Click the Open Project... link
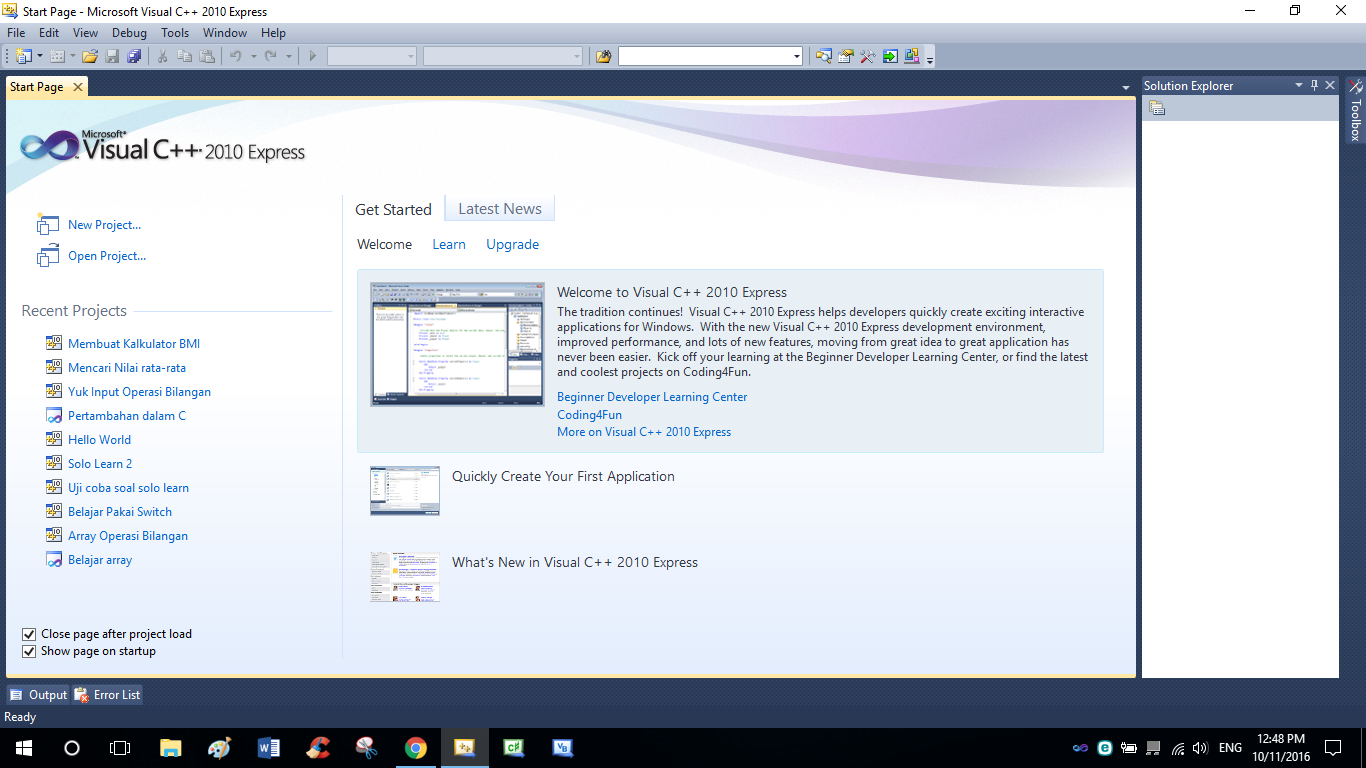This screenshot has width=1366, height=768. (107, 256)
